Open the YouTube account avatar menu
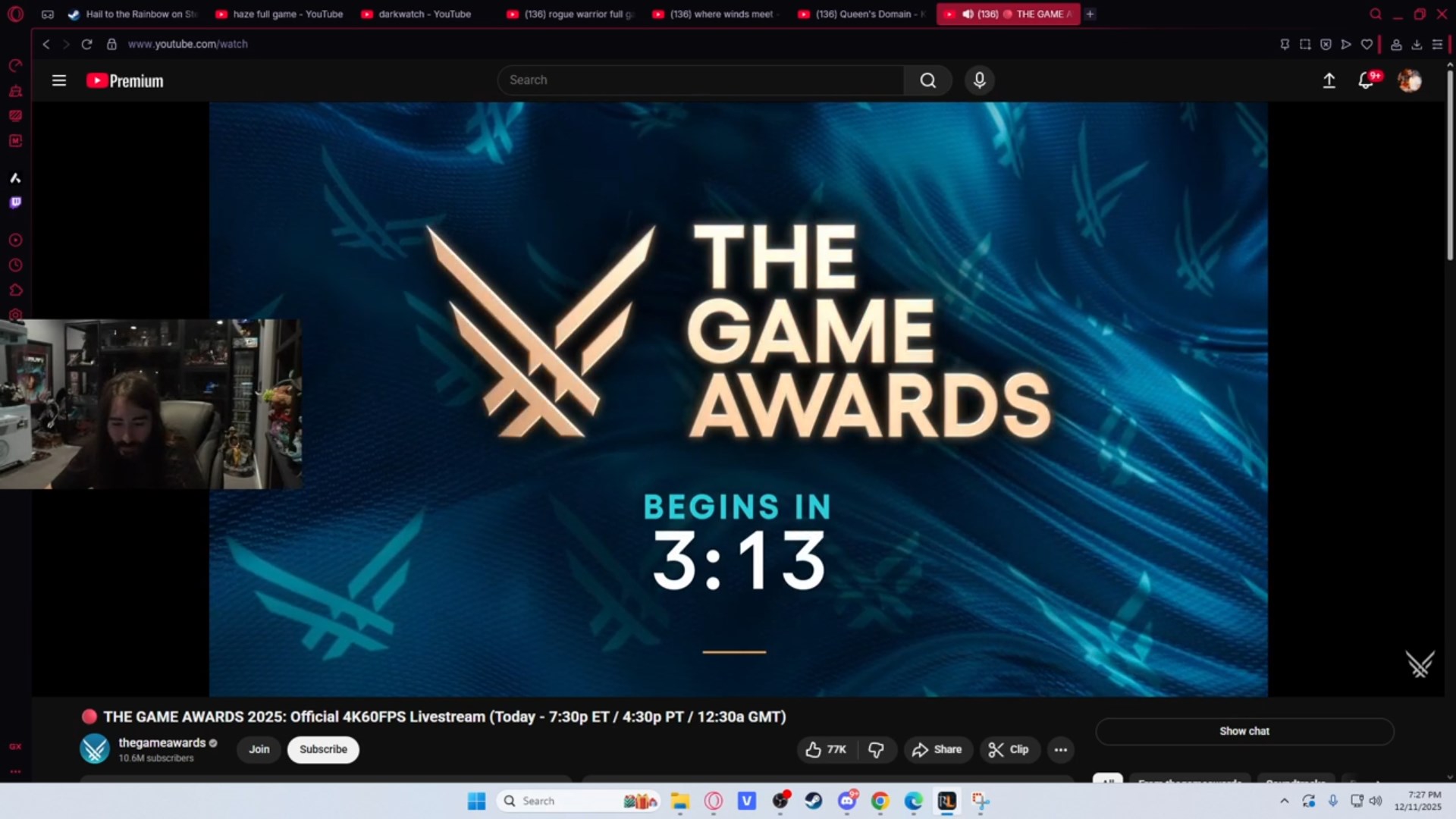Viewport: 1456px width, 819px height. click(x=1409, y=80)
